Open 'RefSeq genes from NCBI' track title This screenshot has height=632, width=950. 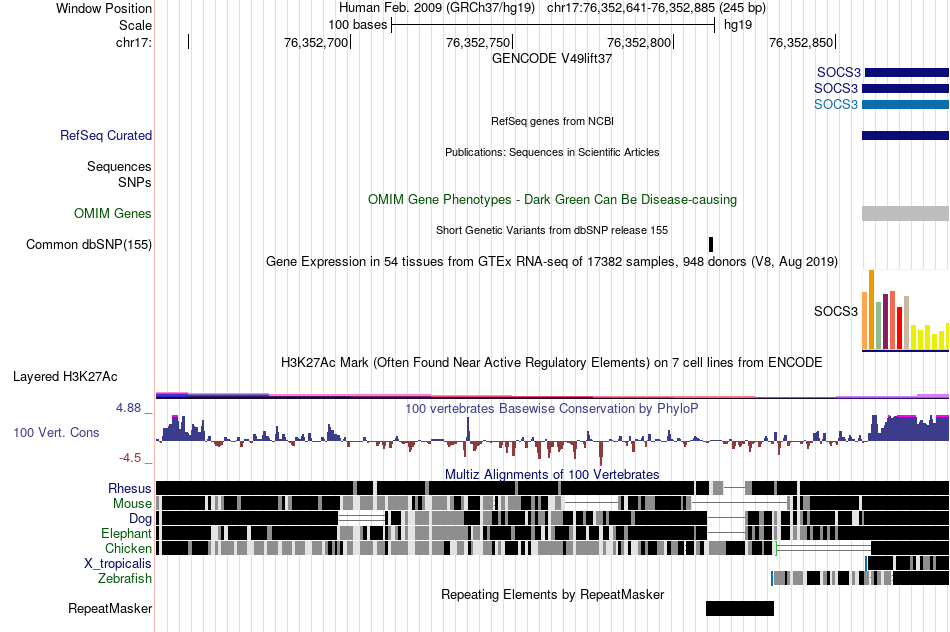click(552, 121)
